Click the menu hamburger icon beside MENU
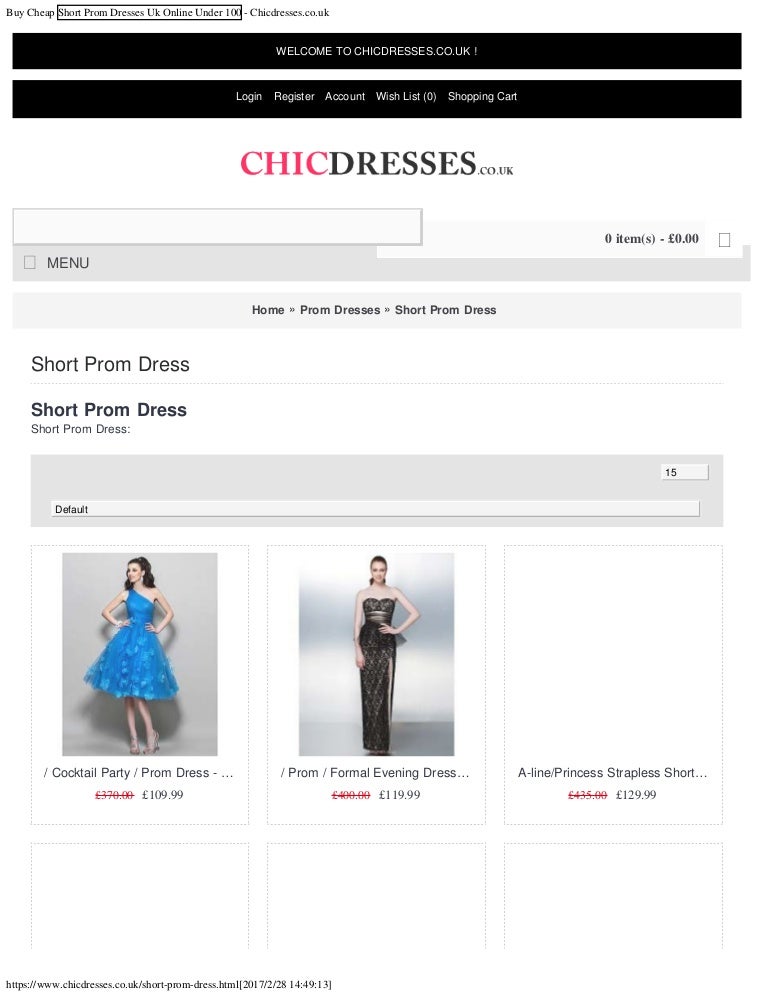 tap(30, 262)
